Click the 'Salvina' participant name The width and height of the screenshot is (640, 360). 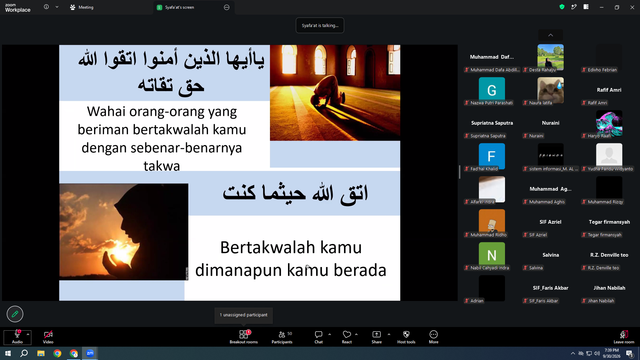[551, 255]
